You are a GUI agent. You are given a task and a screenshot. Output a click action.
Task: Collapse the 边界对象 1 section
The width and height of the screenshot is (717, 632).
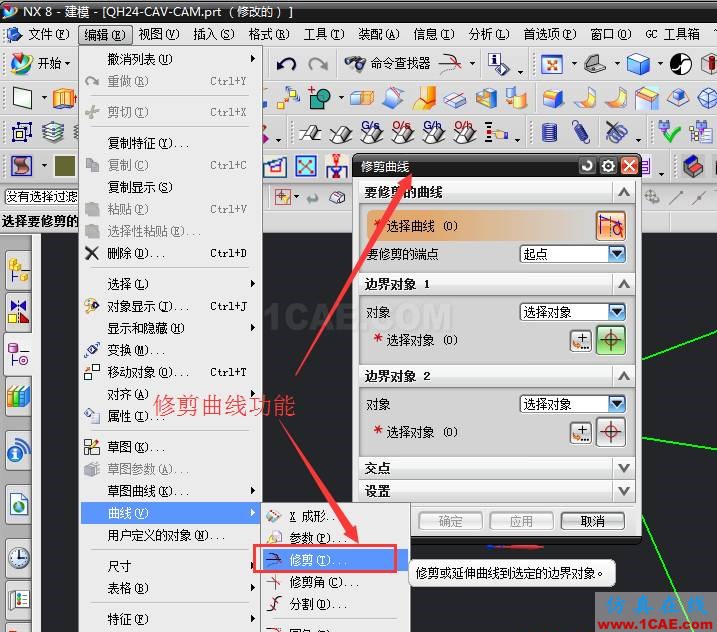tap(624, 284)
